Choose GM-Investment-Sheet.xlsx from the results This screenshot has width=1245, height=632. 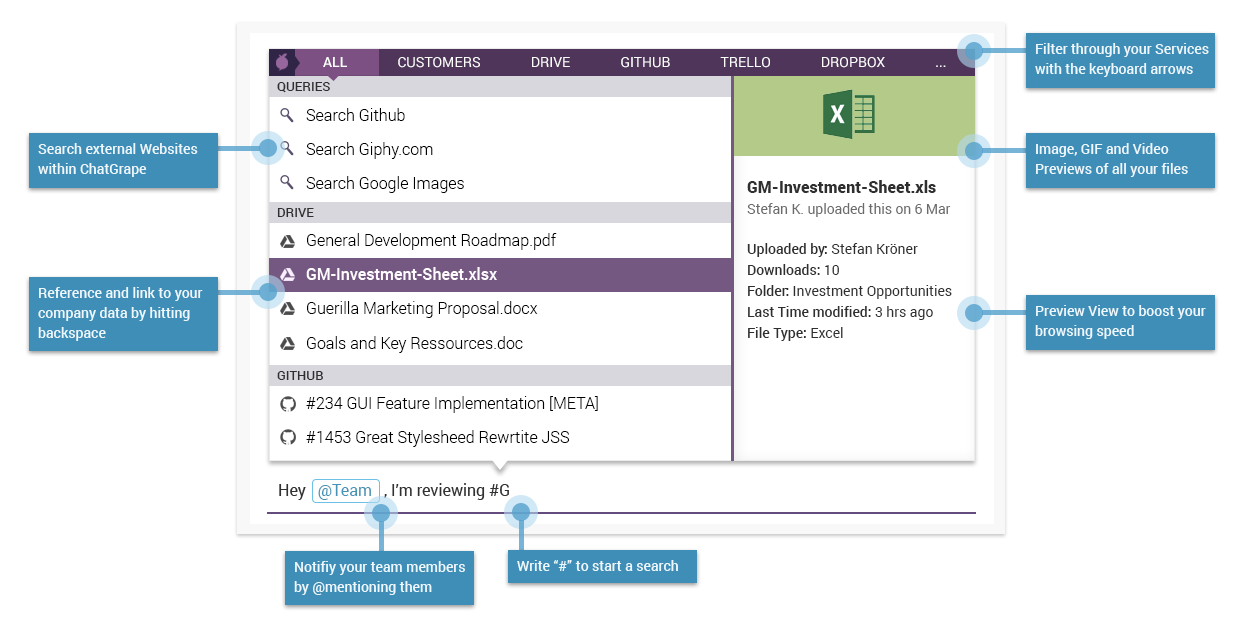point(401,275)
